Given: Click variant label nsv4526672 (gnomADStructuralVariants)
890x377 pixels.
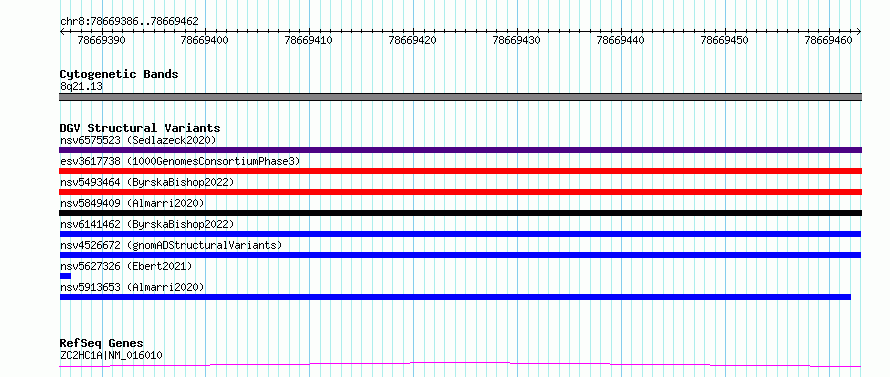Looking at the screenshot, I should coord(171,245).
